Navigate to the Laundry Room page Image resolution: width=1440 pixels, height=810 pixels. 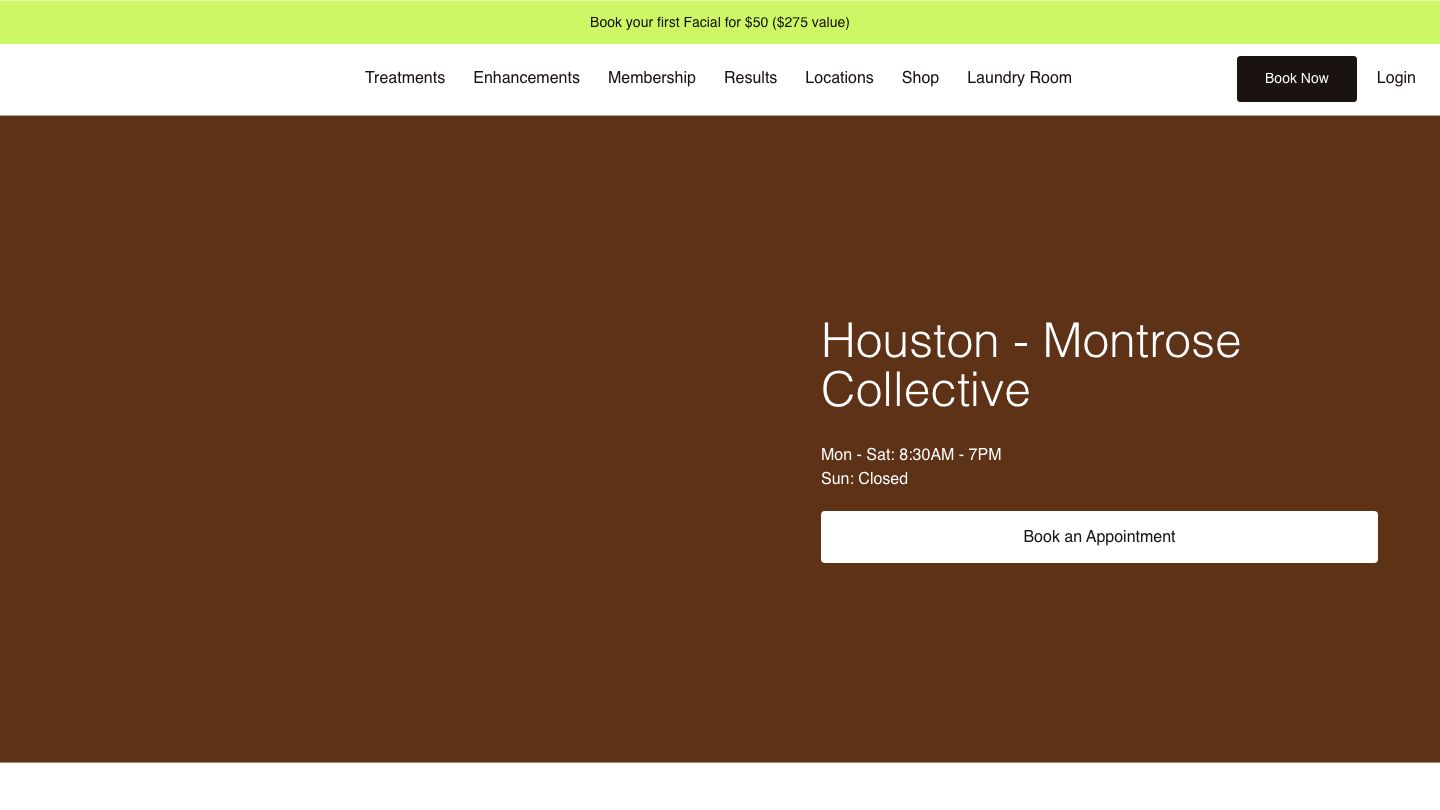point(1019,78)
